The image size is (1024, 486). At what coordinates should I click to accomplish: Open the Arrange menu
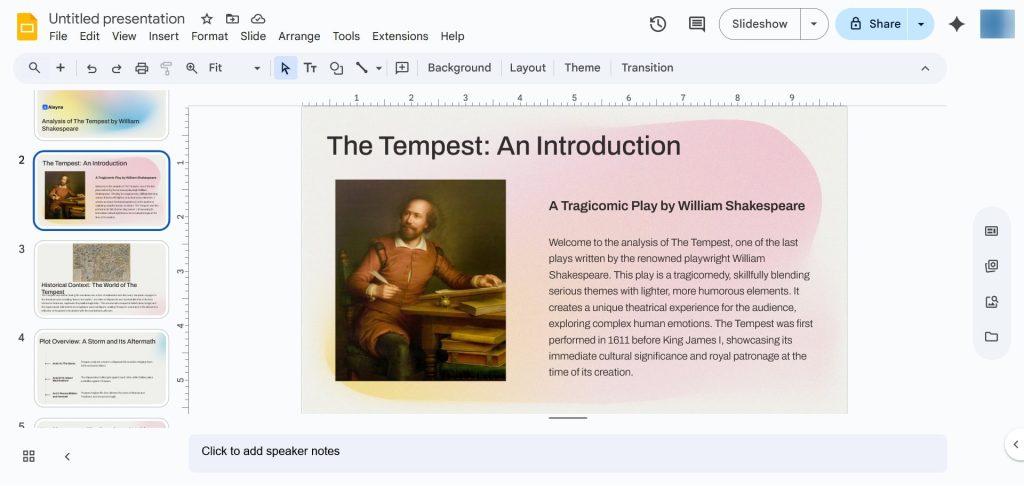299,36
